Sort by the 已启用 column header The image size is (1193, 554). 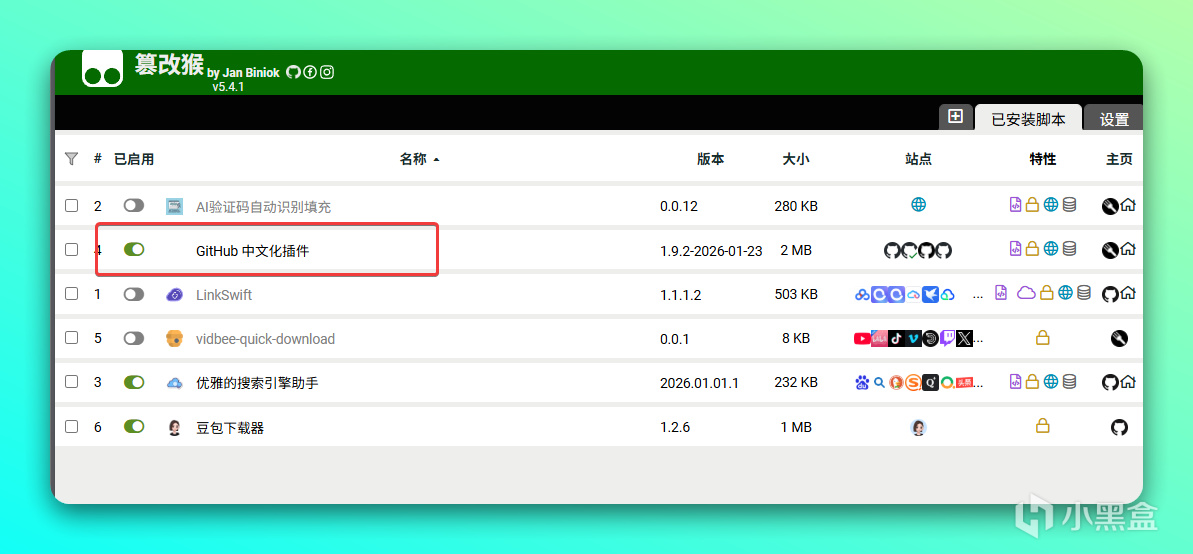click(134, 159)
